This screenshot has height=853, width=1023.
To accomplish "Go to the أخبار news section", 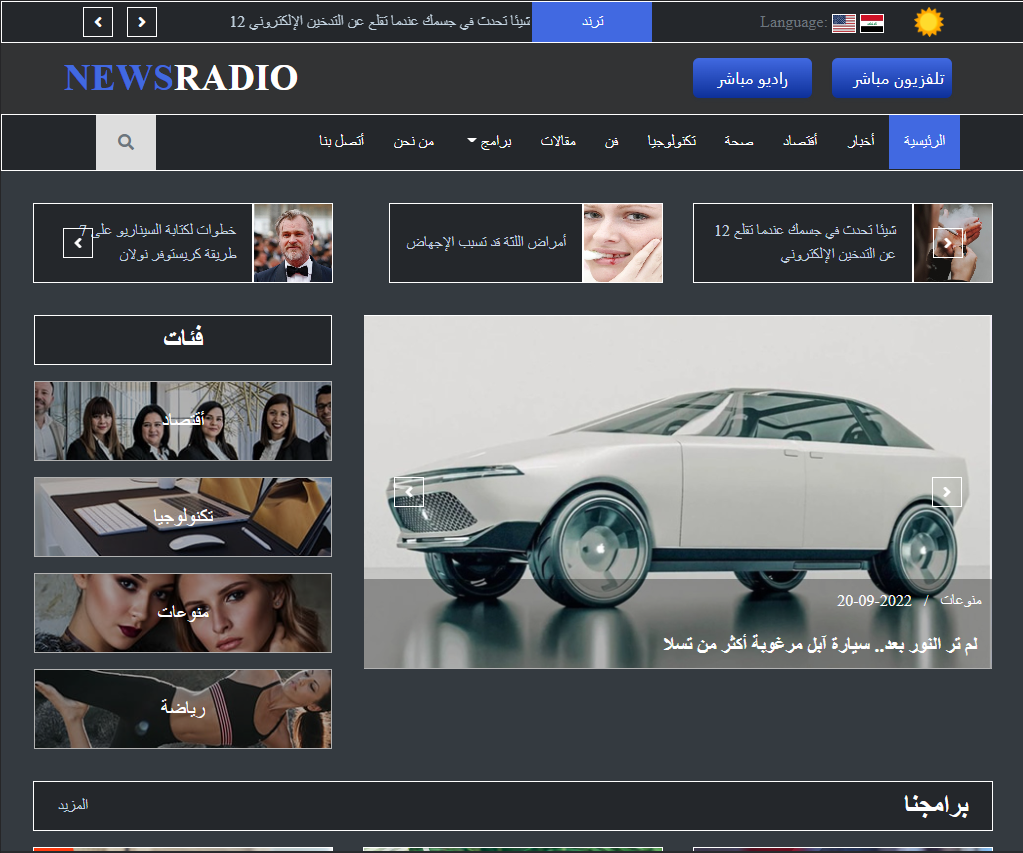I will pos(861,142).
